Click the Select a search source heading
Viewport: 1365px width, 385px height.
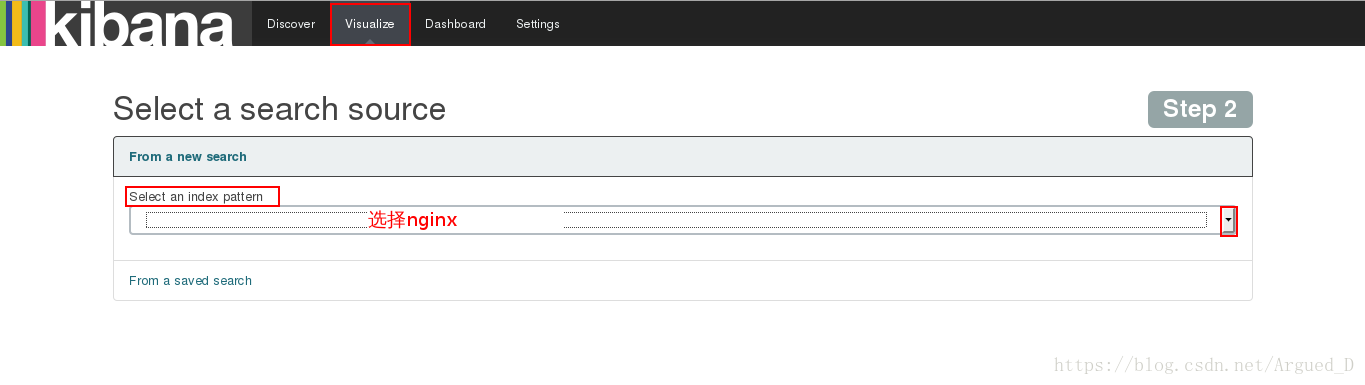(279, 109)
